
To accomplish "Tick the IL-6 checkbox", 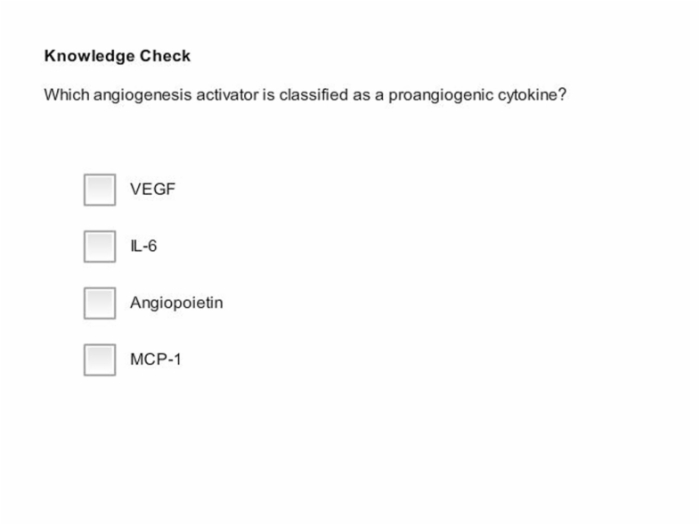I will [100, 246].
